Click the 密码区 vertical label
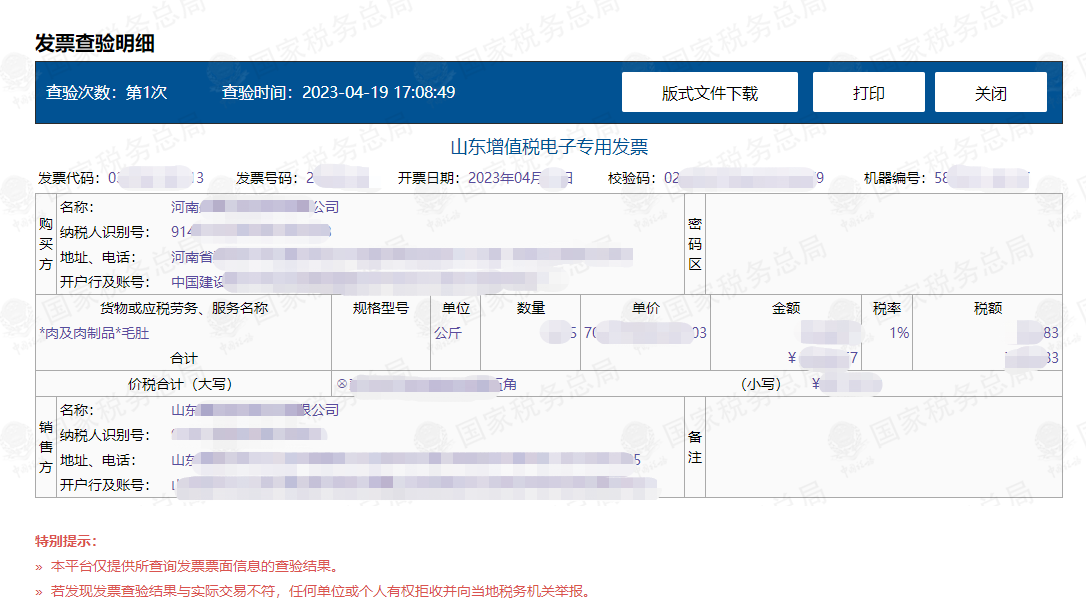 pyautogui.click(x=695, y=244)
